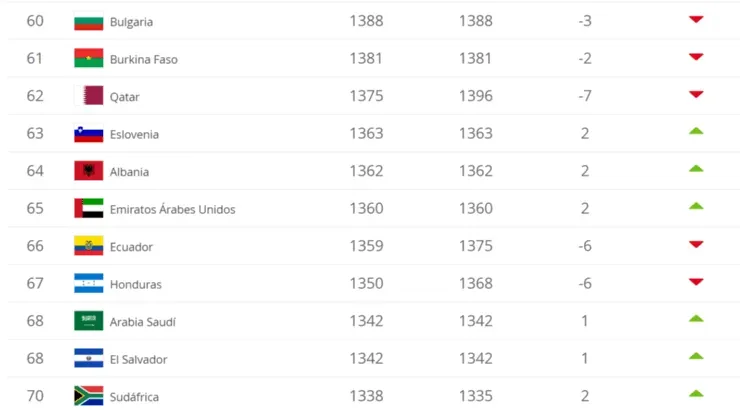The height and width of the screenshot is (410, 740).
Task: Click the Arabia Saudí flag icon
Action: click(x=89, y=321)
